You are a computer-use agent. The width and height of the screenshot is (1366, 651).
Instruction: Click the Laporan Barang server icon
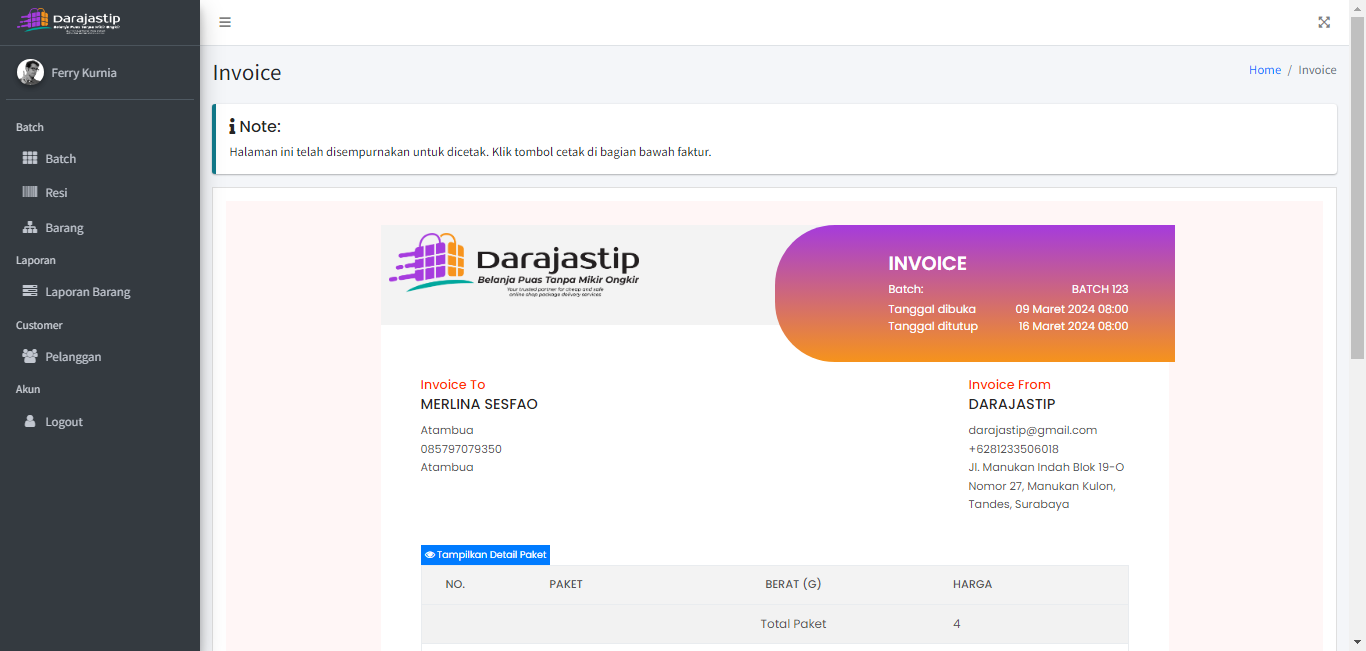coord(30,292)
